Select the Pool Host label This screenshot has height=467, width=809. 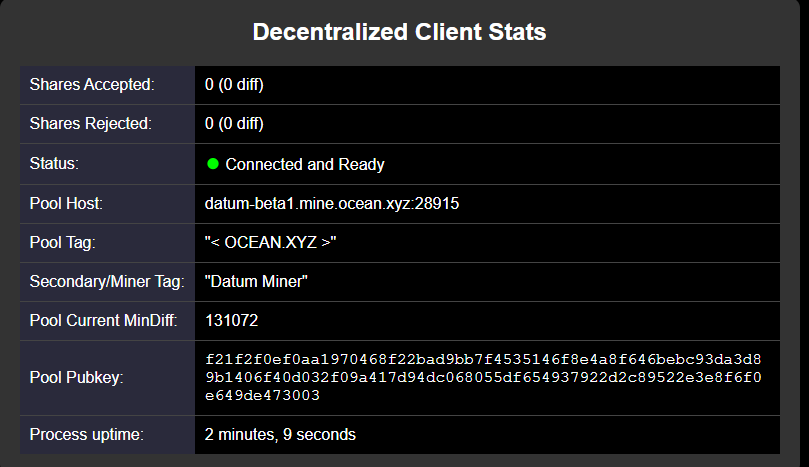click(x=66, y=203)
